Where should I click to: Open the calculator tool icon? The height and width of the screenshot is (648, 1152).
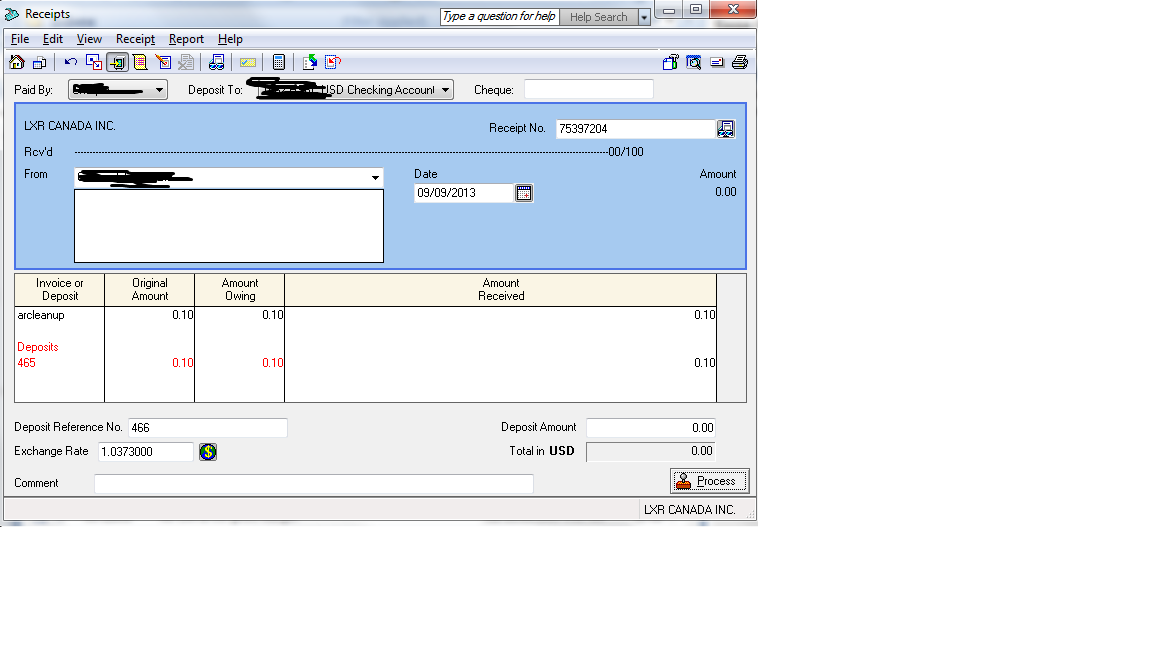pos(278,62)
